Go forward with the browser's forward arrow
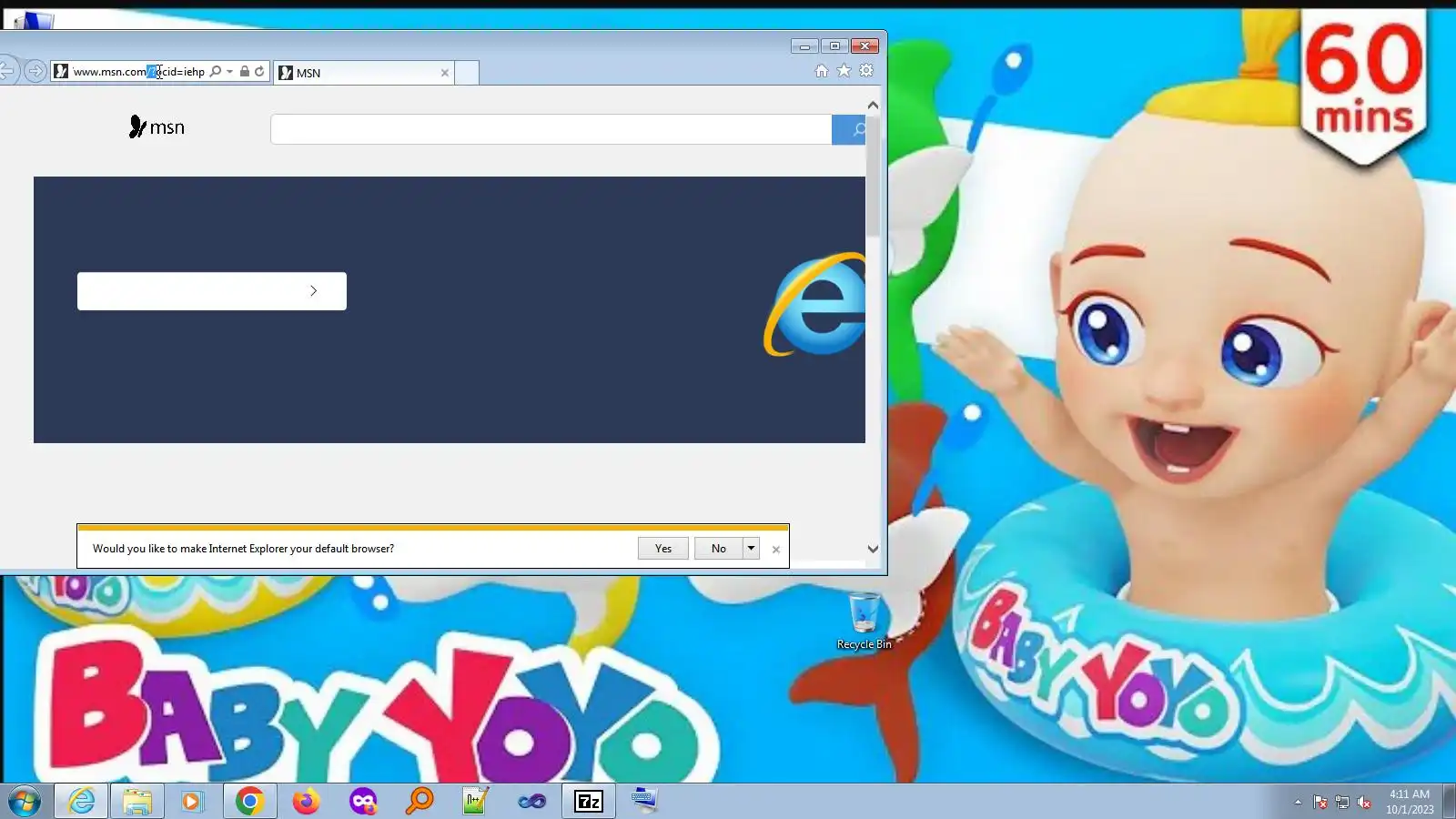 tap(35, 71)
